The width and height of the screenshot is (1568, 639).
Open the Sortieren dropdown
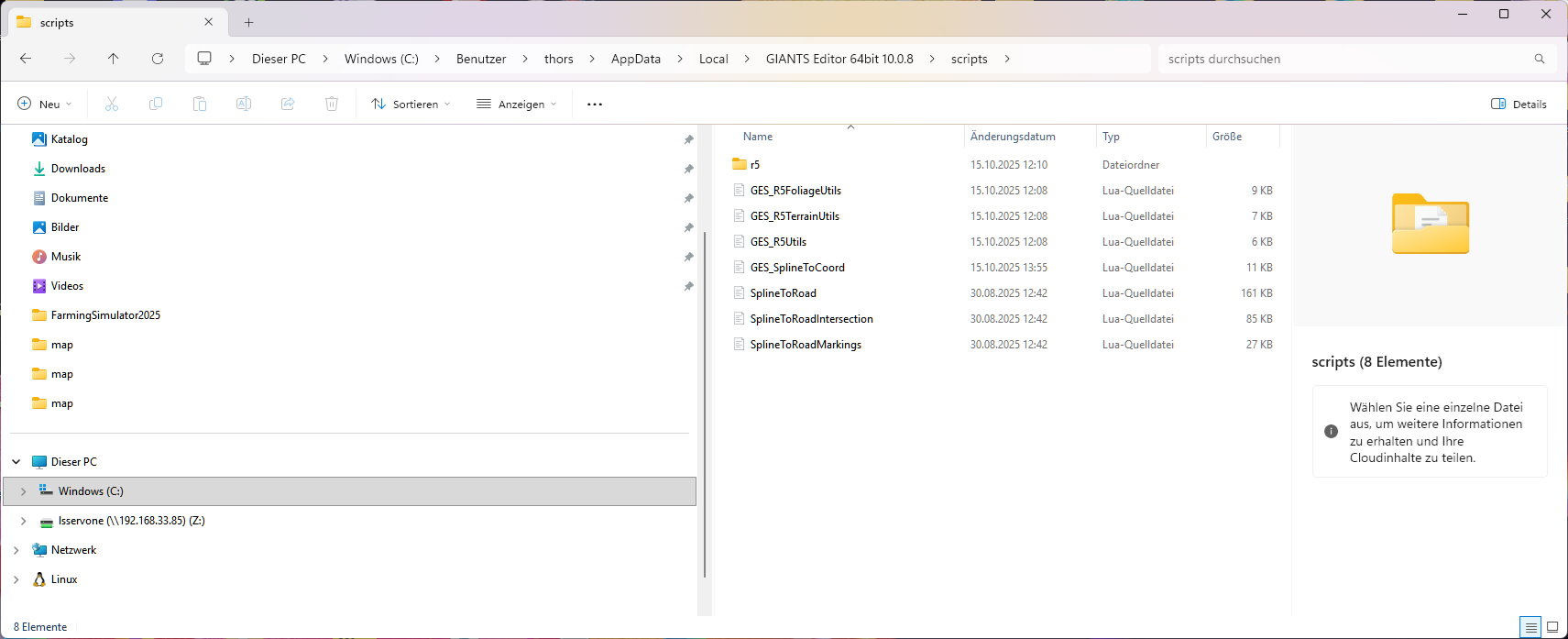pos(411,105)
